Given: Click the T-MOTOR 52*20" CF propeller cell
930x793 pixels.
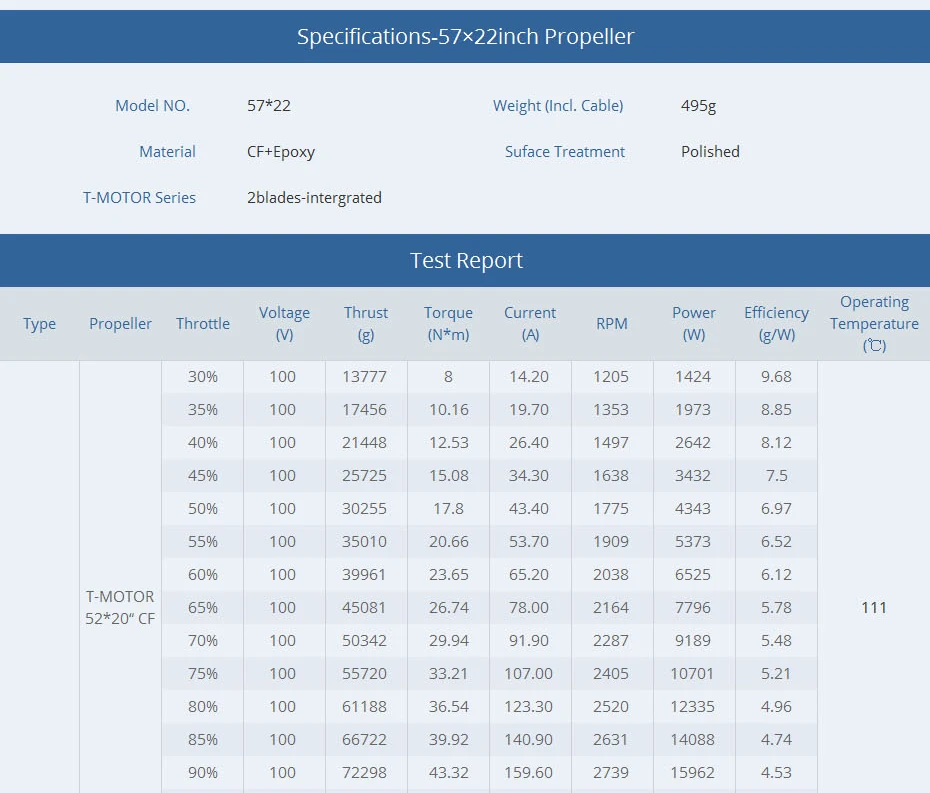Looking at the screenshot, I should click(120, 607).
